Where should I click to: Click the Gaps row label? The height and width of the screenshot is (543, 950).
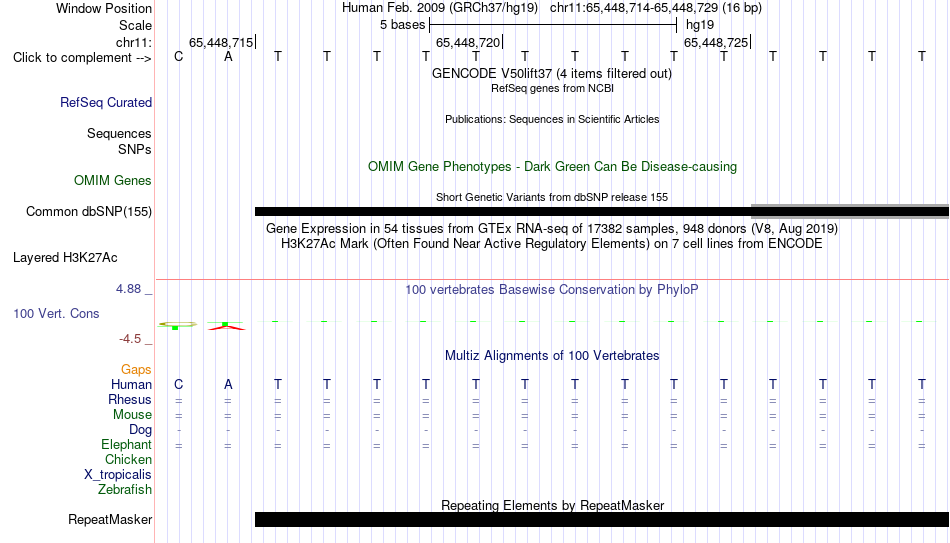[136, 370]
